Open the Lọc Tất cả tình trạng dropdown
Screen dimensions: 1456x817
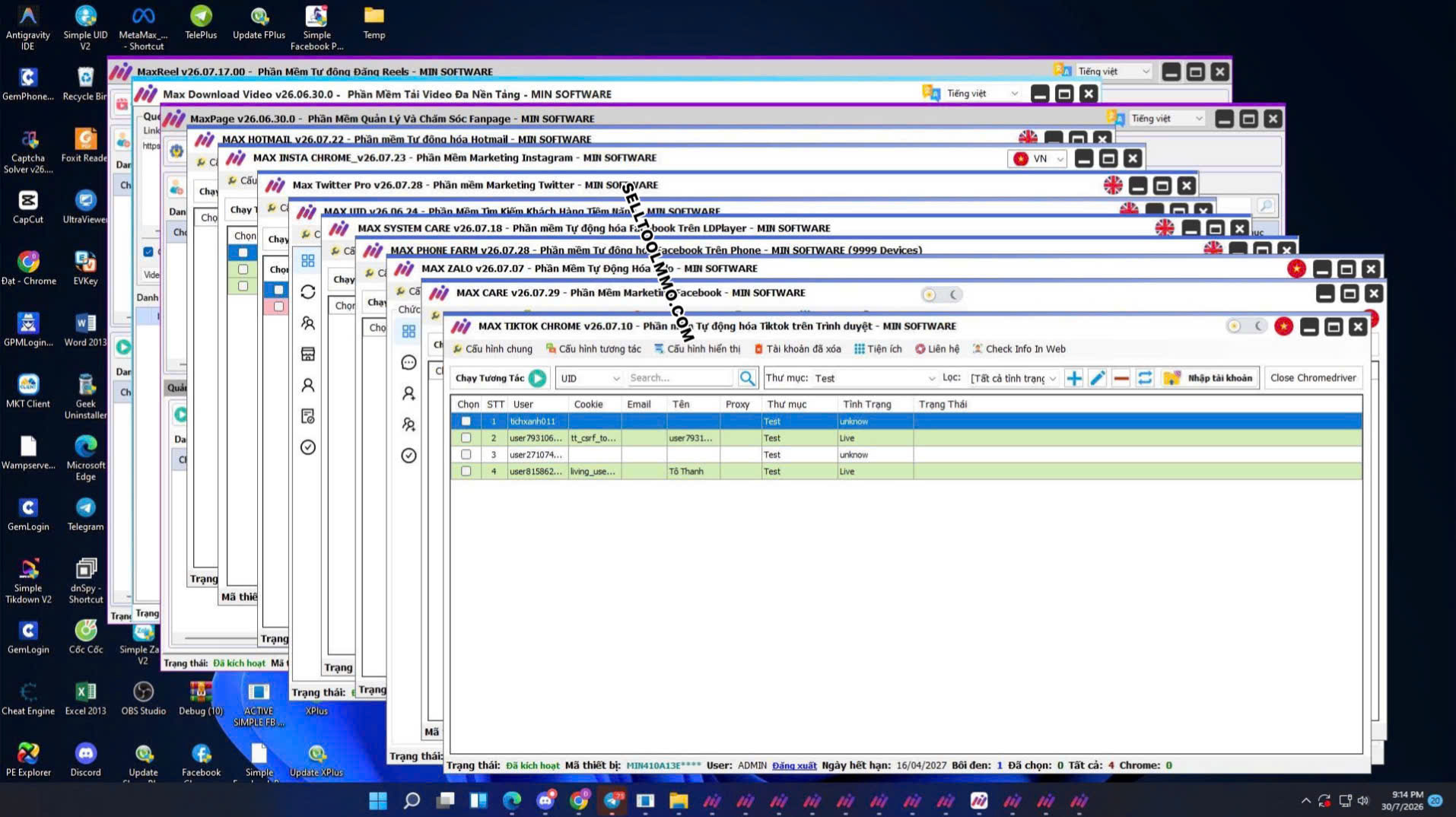tap(1013, 378)
